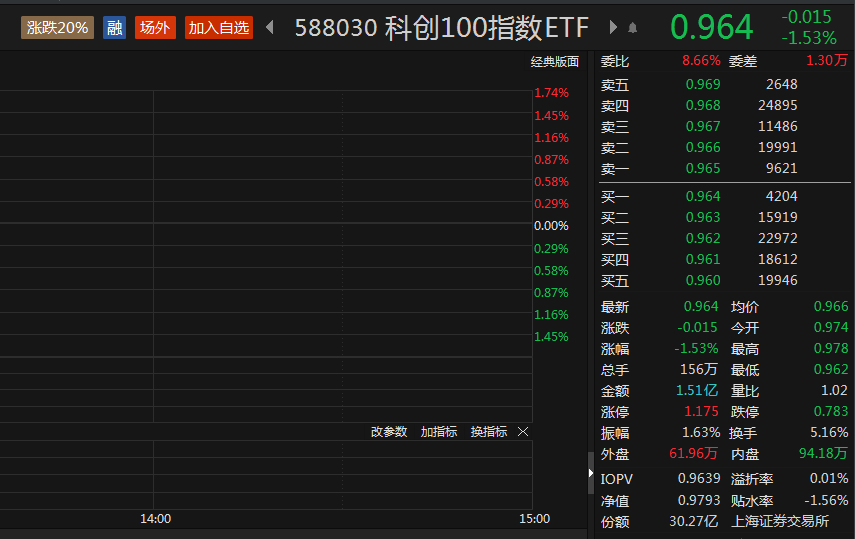Viewport: 855px width, 539px height.
Task: Click the 卖五 ask price 0.969
Action: coord(702,84)
